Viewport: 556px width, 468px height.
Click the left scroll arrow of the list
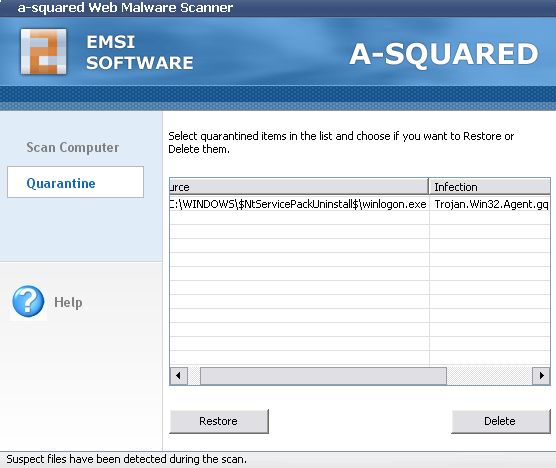[x=178, y=375]
